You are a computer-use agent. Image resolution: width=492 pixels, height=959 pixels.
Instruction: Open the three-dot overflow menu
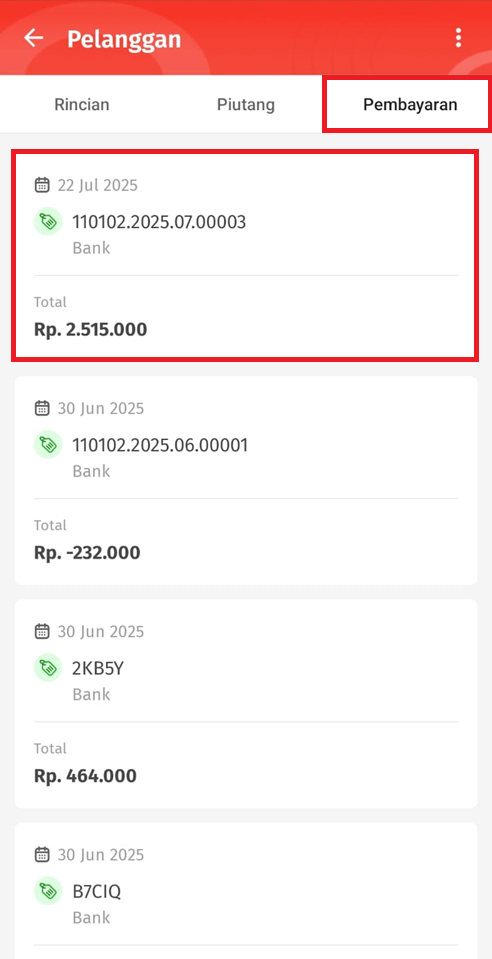[458, 38]
